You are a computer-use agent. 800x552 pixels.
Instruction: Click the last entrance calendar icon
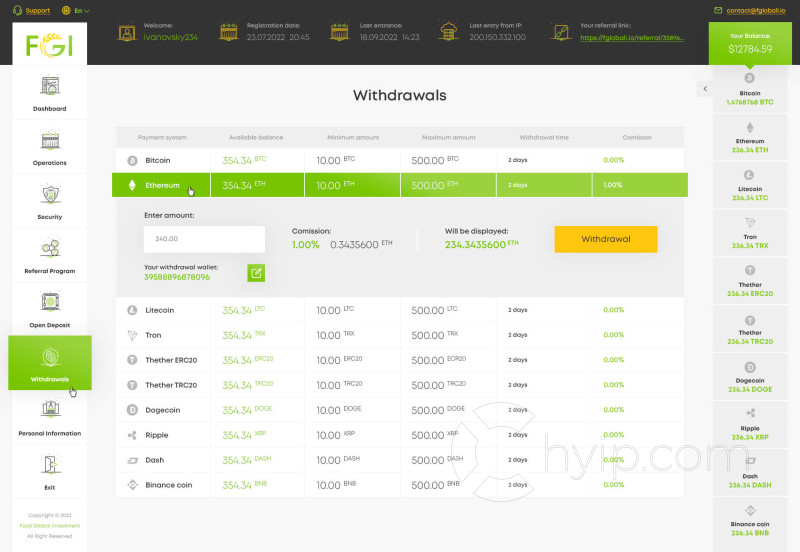tap(340, 32)
